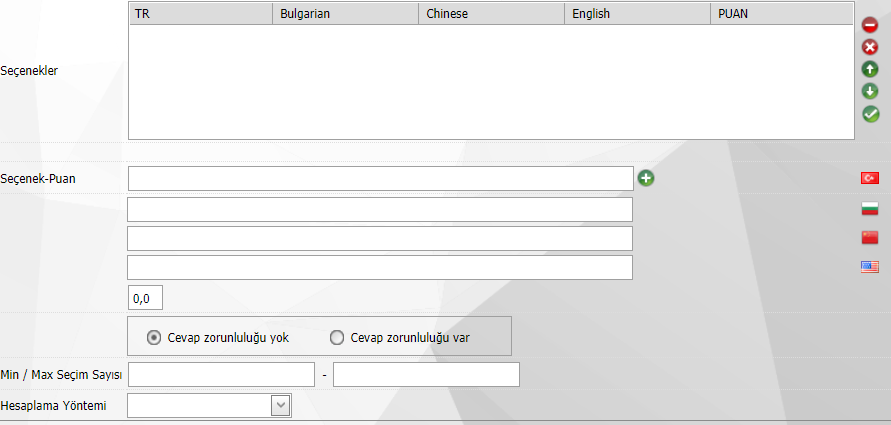This screenshot has width=891, height=425.
Task: Move option up with green up arrow
Action: 870,69
